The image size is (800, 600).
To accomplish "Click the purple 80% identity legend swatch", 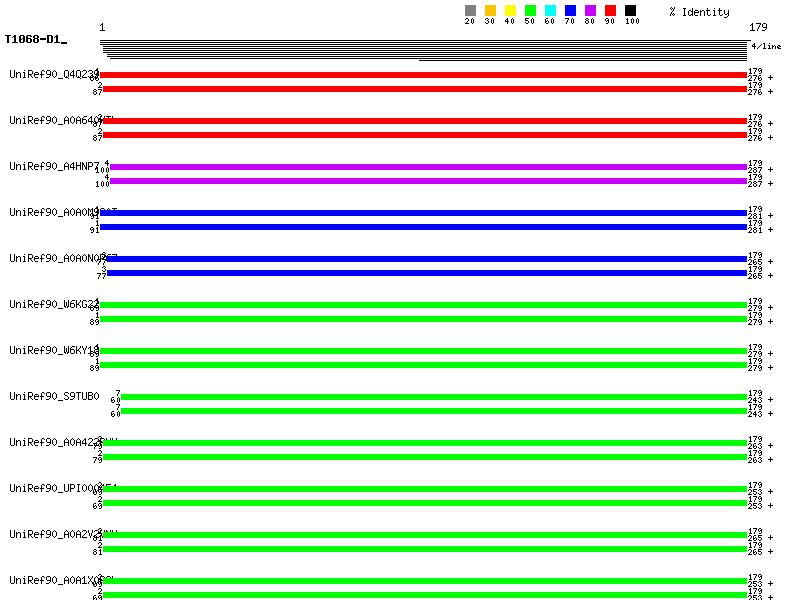I will point(590,11).
